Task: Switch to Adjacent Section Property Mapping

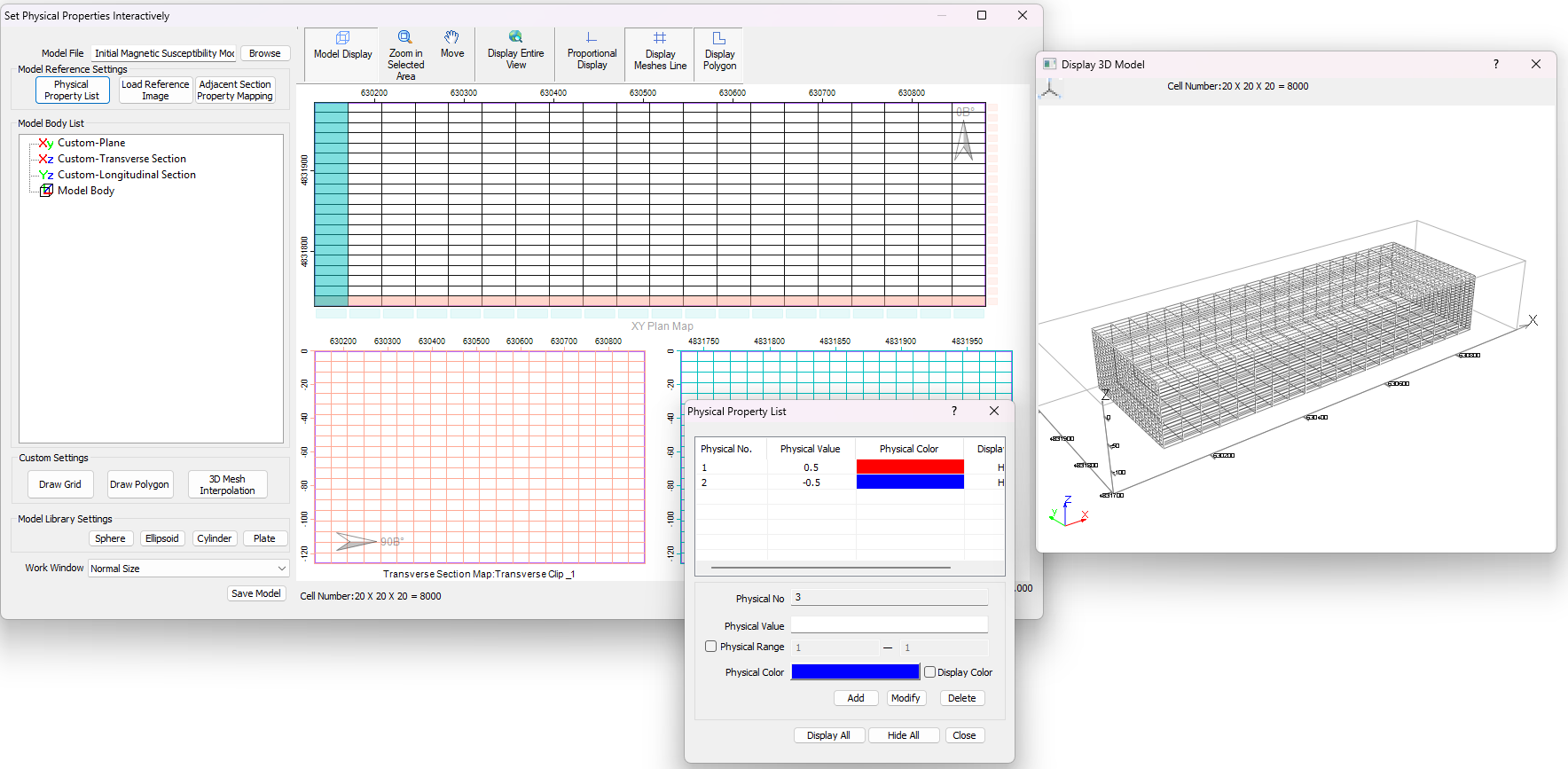Action: pyautogui.click(x=235, y=90)
